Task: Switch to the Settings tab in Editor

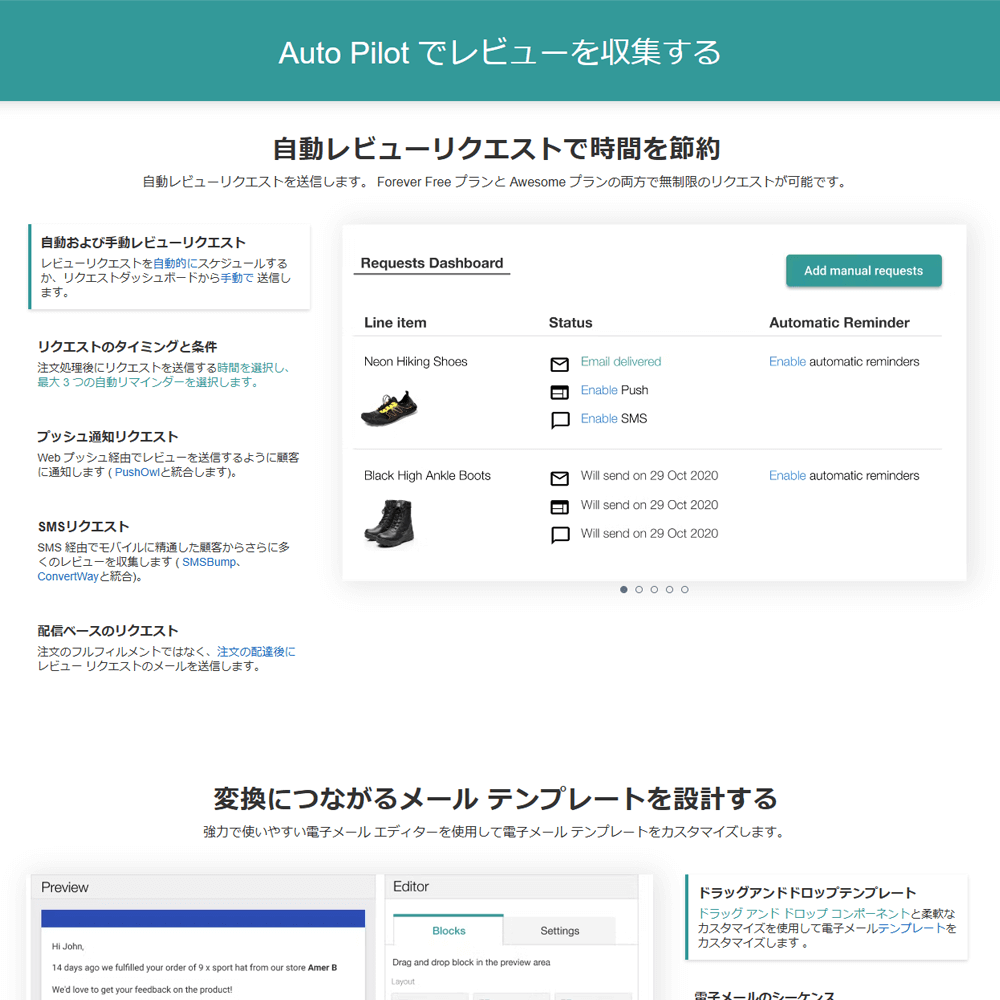Action: coord(559,931)
